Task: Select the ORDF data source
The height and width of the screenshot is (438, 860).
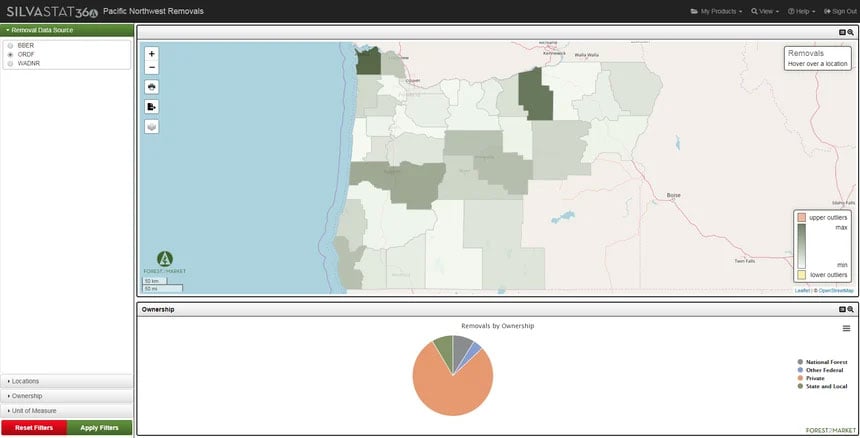Action: click(x=10, y=55)
